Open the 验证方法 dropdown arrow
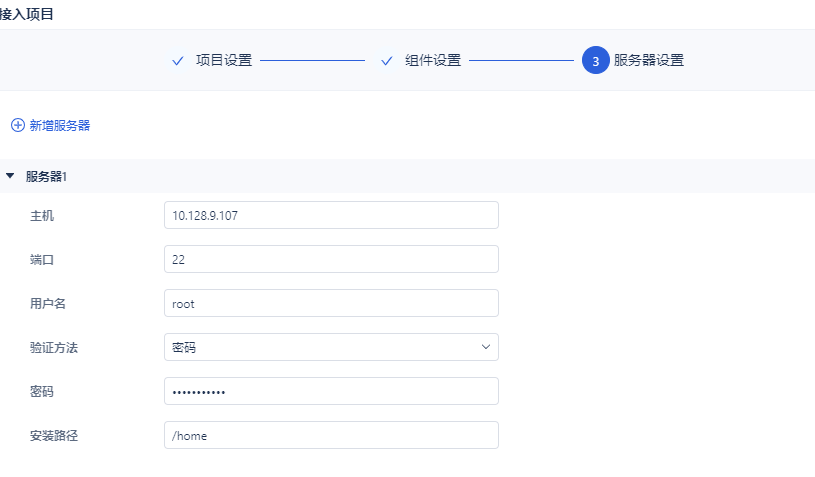The image size is (815, 477). 486,347
